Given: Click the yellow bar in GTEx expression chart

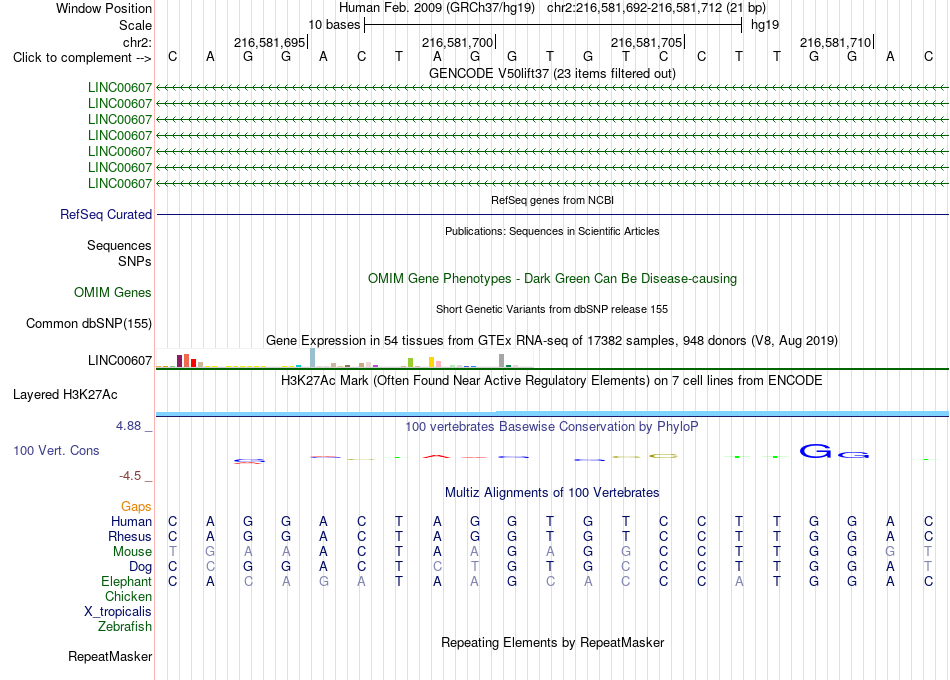Looking at the screenshot, I should (x=431, y=362).
